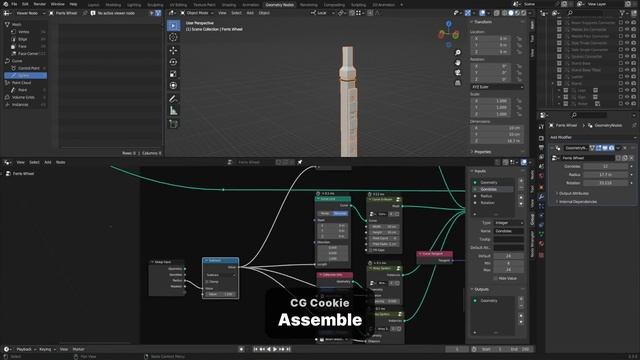Open the File menu

click(14, 4)
